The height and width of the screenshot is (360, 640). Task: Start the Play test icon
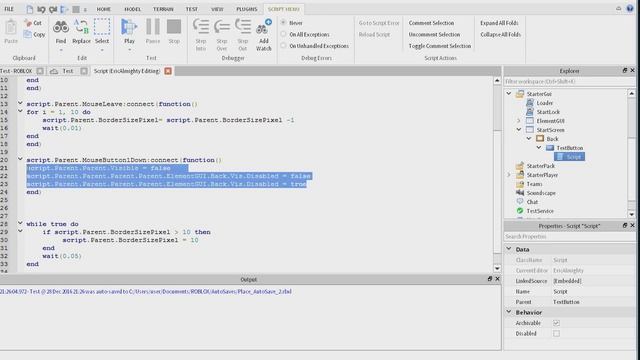click(x=129, y=27)
